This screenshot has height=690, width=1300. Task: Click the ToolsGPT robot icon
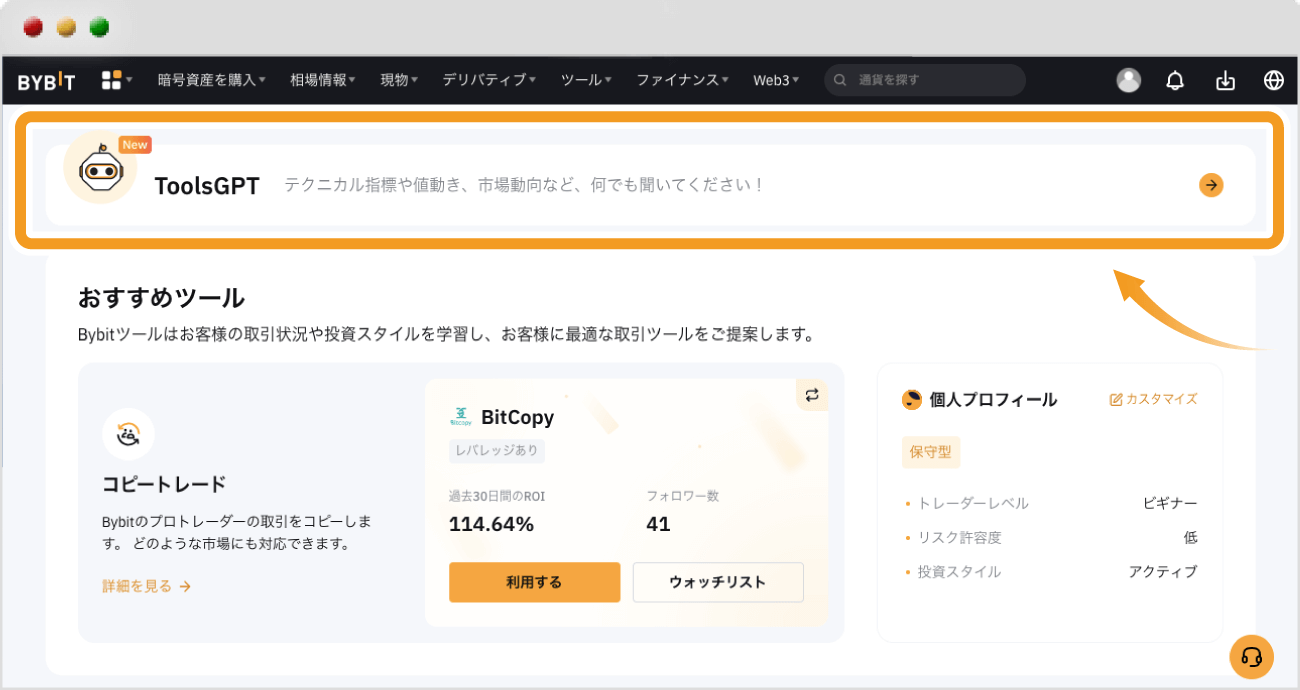point(100,168)
